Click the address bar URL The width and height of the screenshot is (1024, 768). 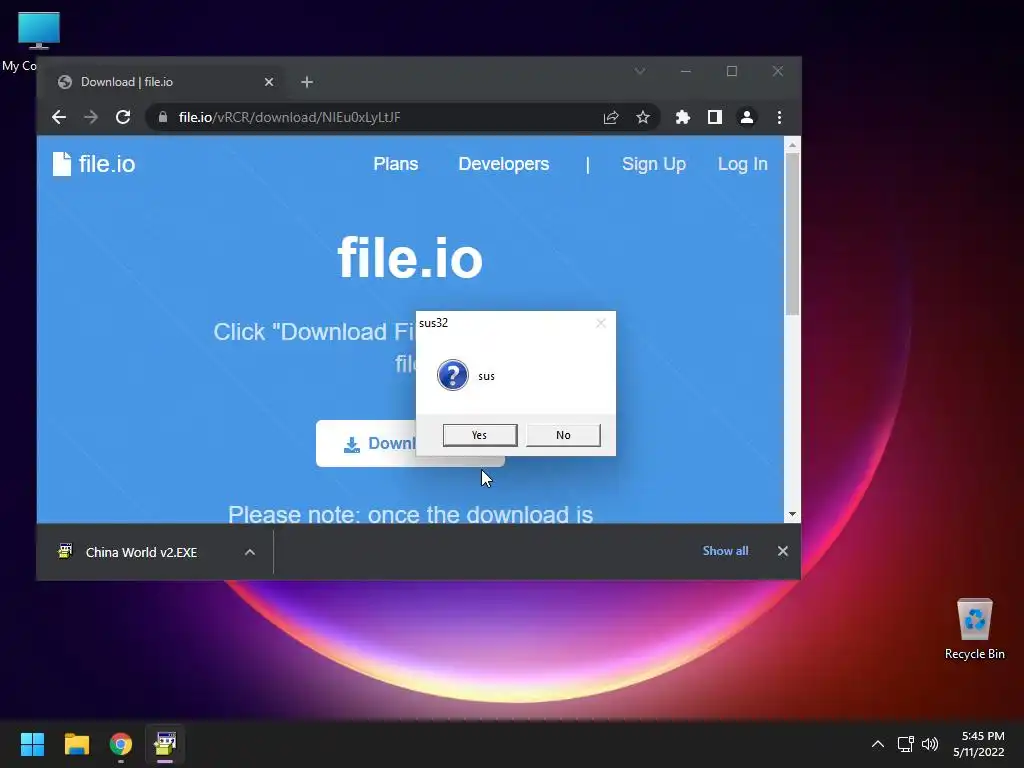pyautogui.click(x=289, y=118)
